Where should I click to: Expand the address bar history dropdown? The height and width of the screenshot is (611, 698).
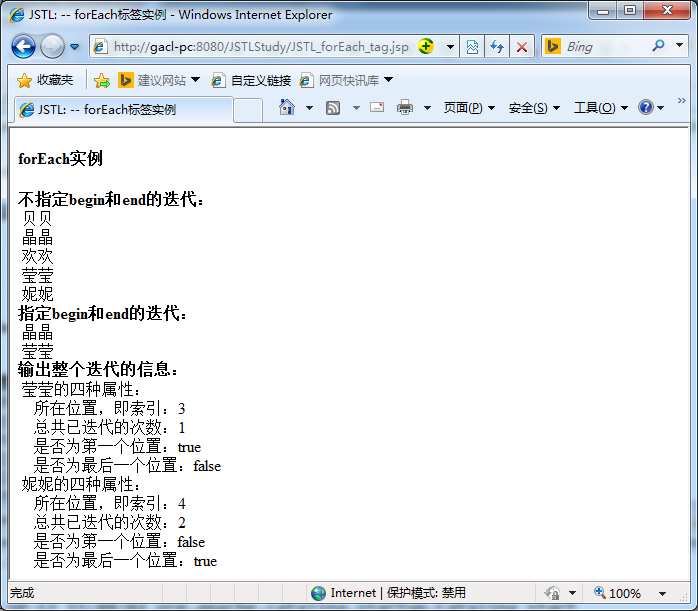point(450,46)
